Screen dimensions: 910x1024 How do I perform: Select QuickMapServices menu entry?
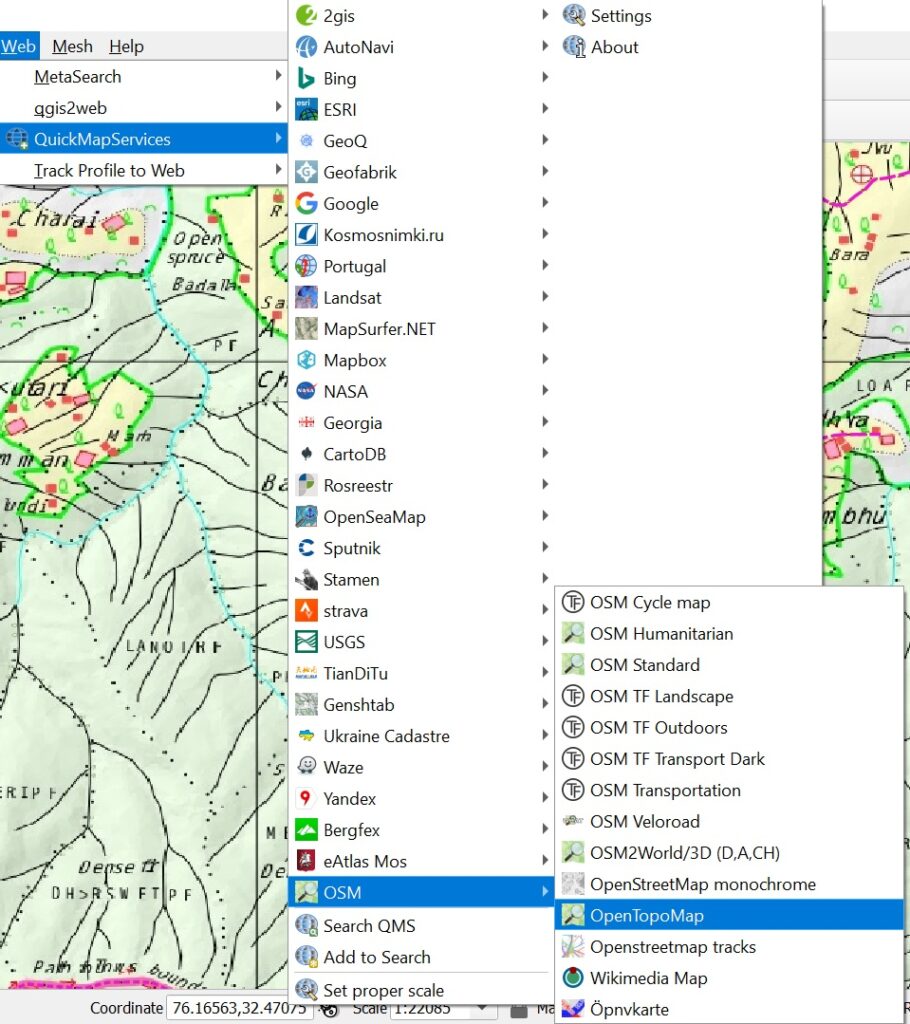pyautogui.click(x=144, y=138)
